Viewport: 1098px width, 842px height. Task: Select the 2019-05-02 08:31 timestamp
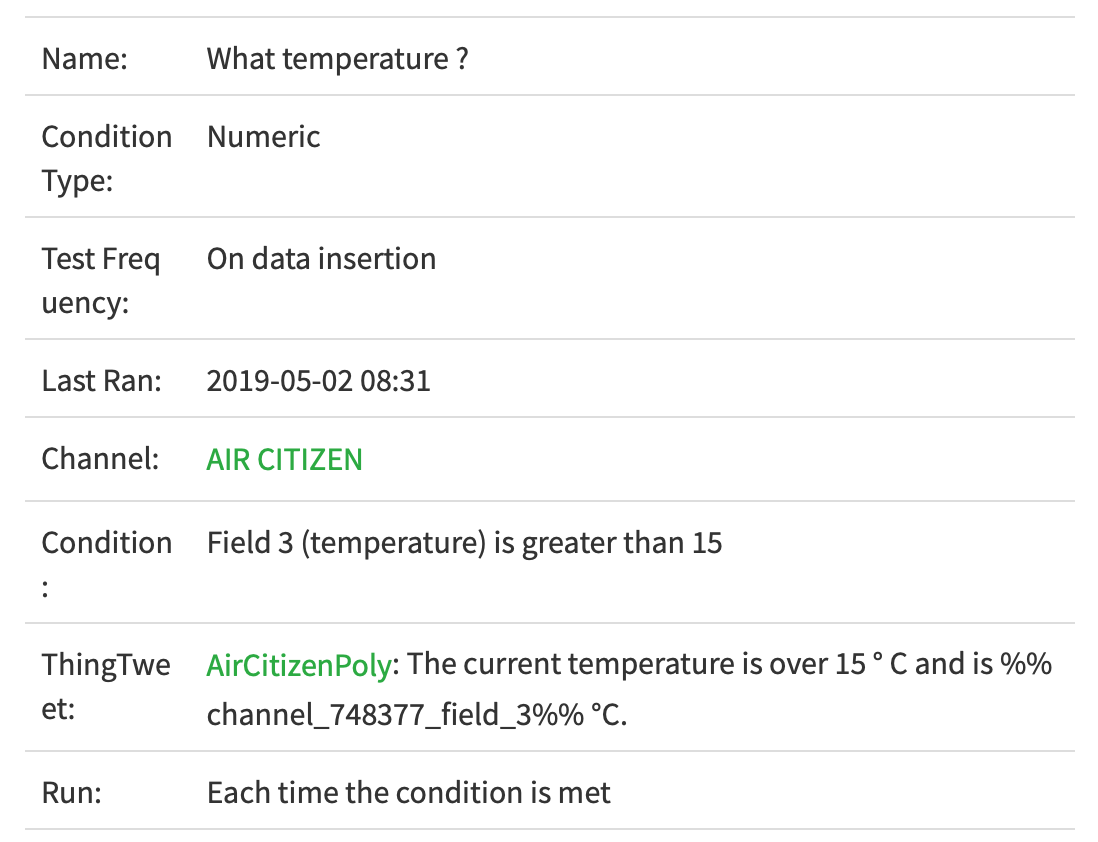coord(319,380)
